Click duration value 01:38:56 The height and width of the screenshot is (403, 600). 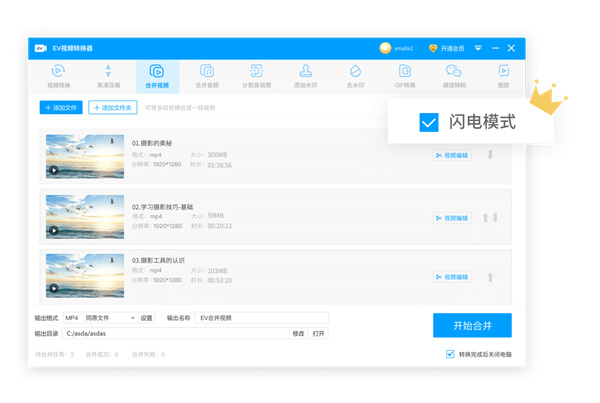coord(220,165)
